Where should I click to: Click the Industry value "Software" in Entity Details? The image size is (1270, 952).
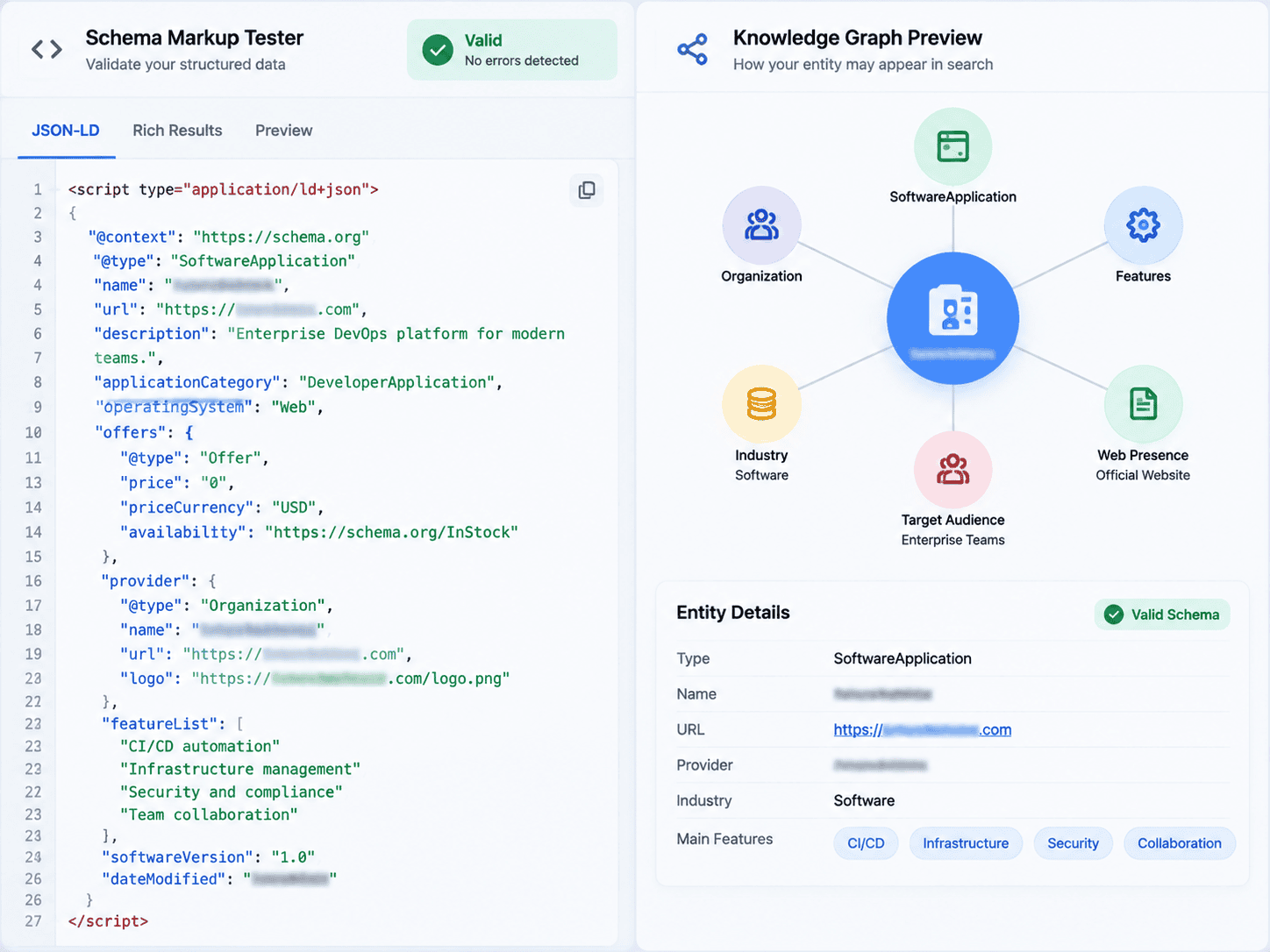tap(864, 800)
